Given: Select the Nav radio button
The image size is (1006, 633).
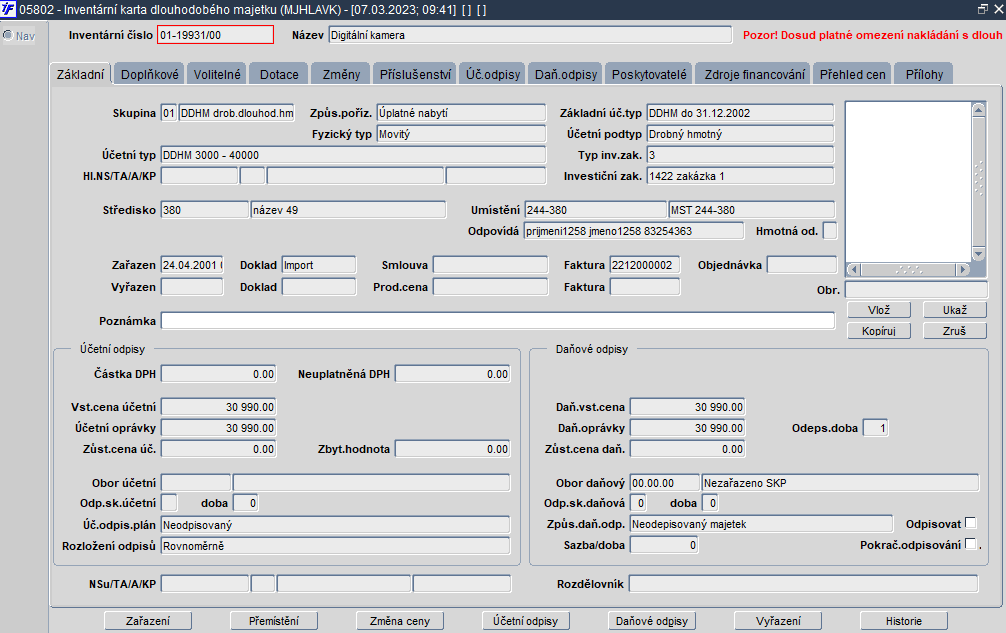Looking at the screenshot, I should pos(8,36).
